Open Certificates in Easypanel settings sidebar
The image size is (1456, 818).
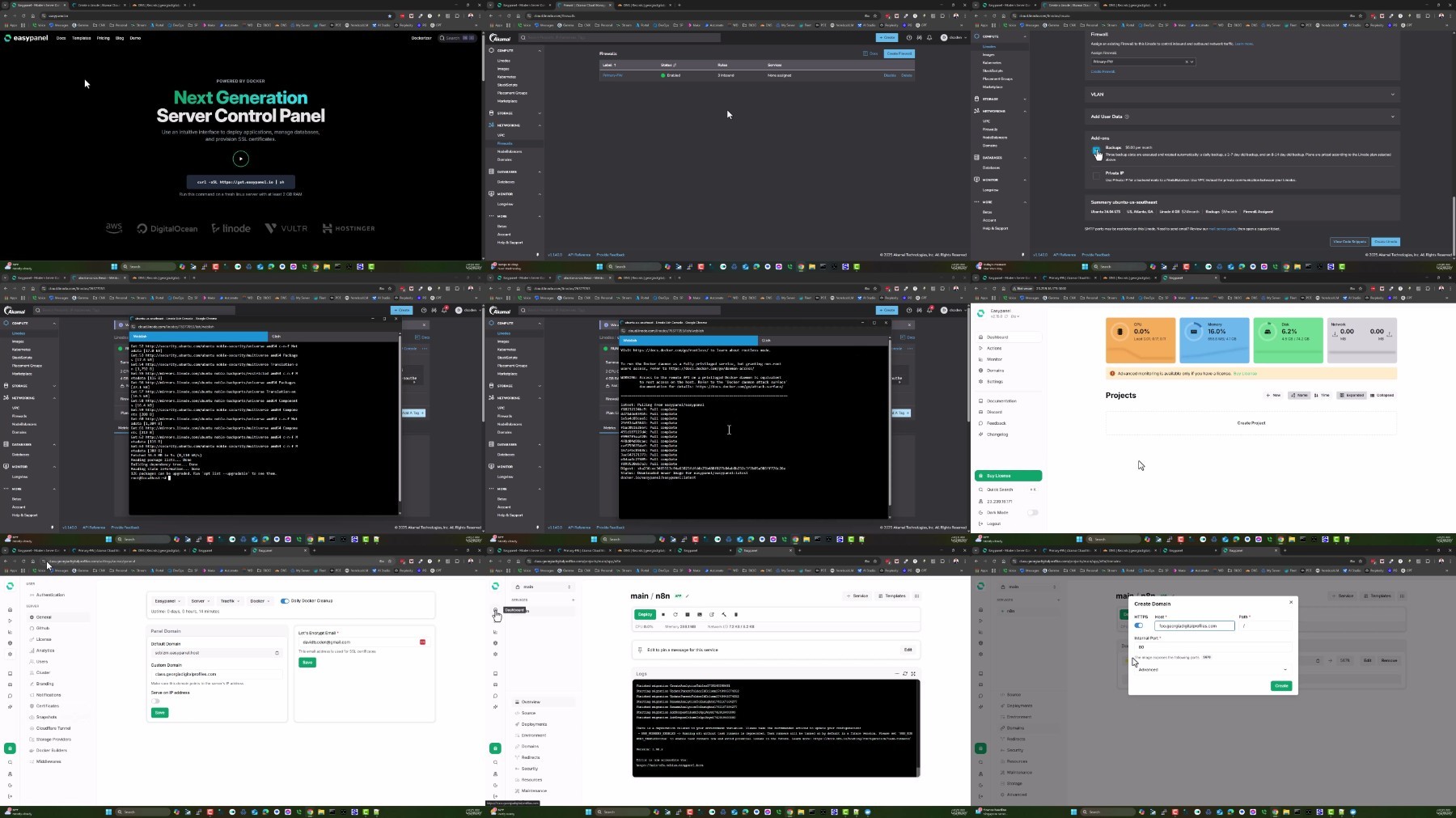click(48, 706)
